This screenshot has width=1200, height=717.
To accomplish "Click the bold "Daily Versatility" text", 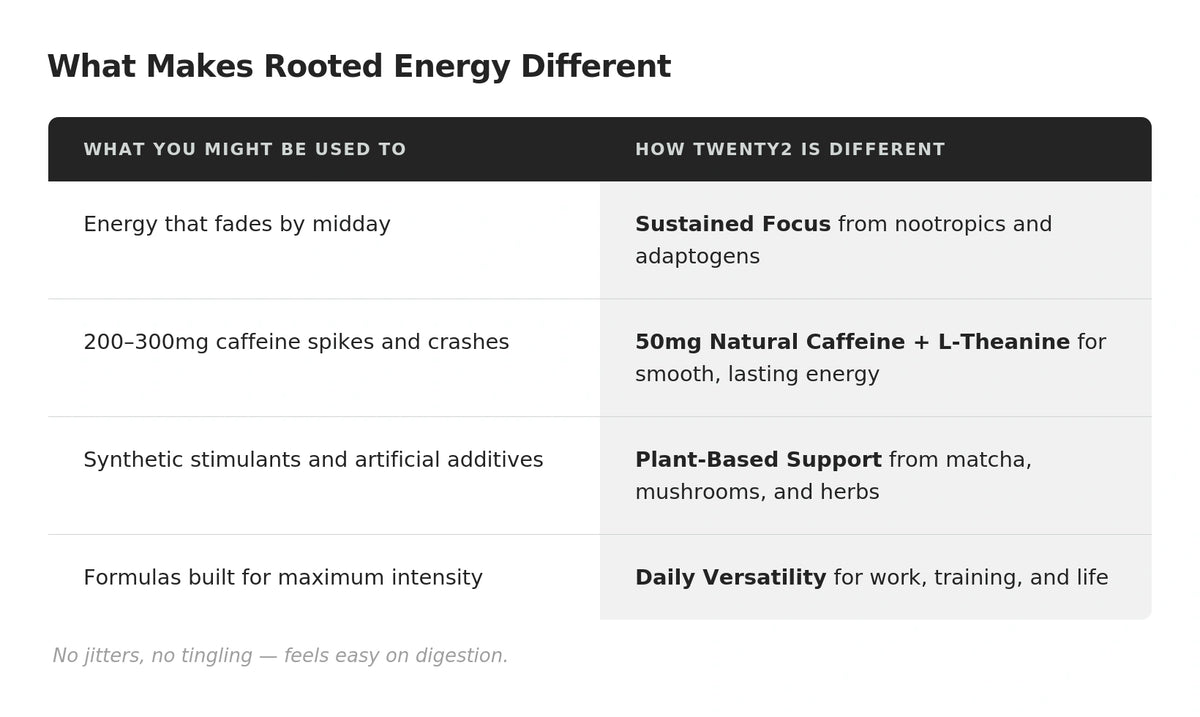I will coord(730,578).
